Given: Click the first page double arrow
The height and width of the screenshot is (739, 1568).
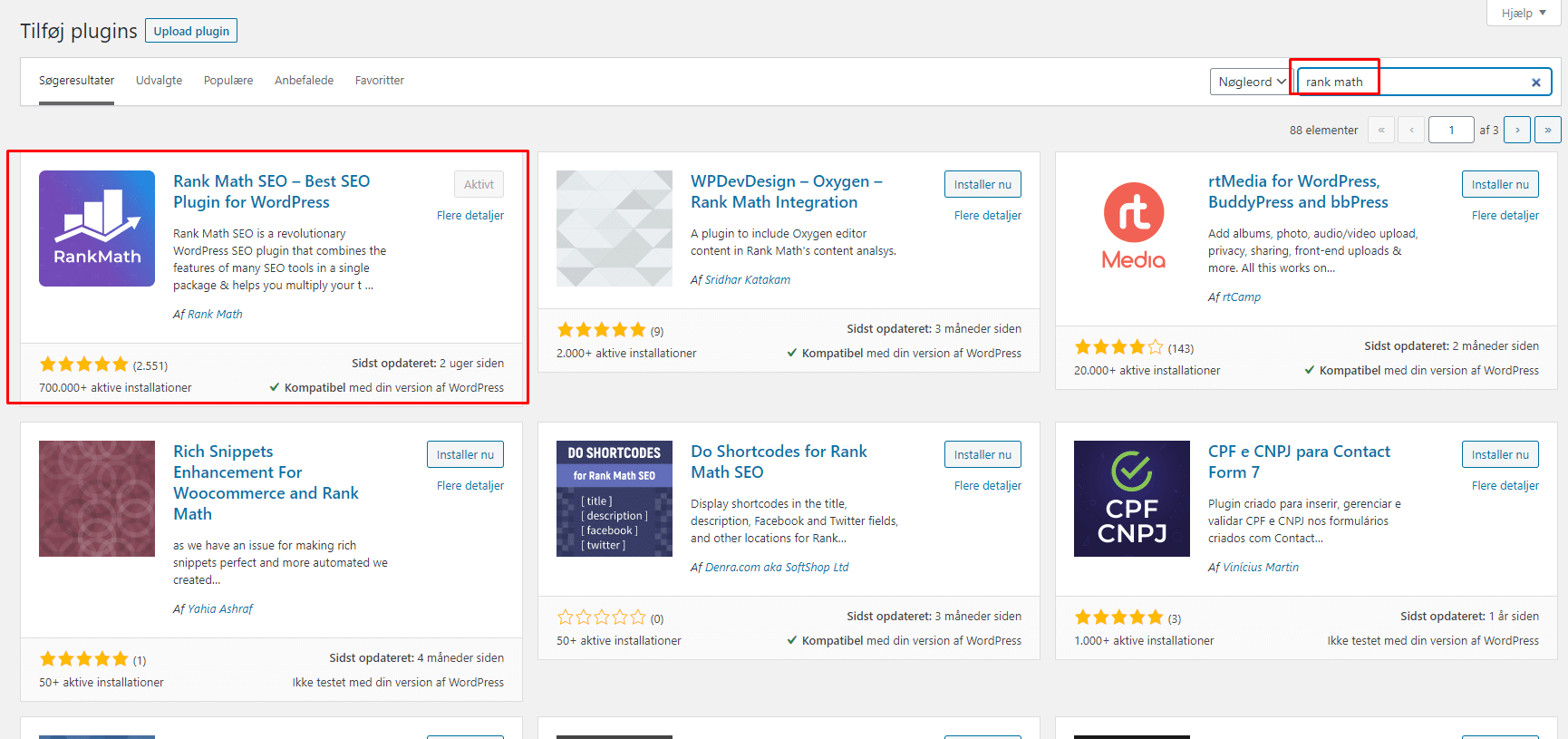Looking at the screenshot, I should pos(1381,130).
